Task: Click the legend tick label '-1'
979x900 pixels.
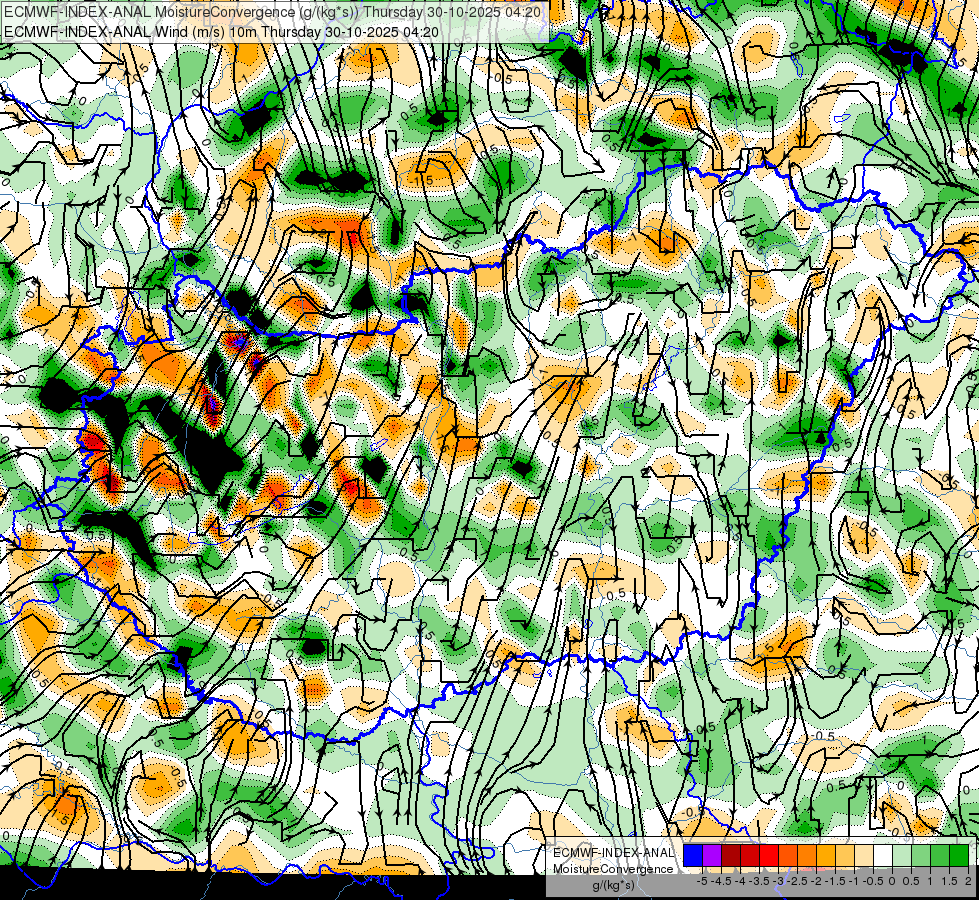Action: point(854,881)
